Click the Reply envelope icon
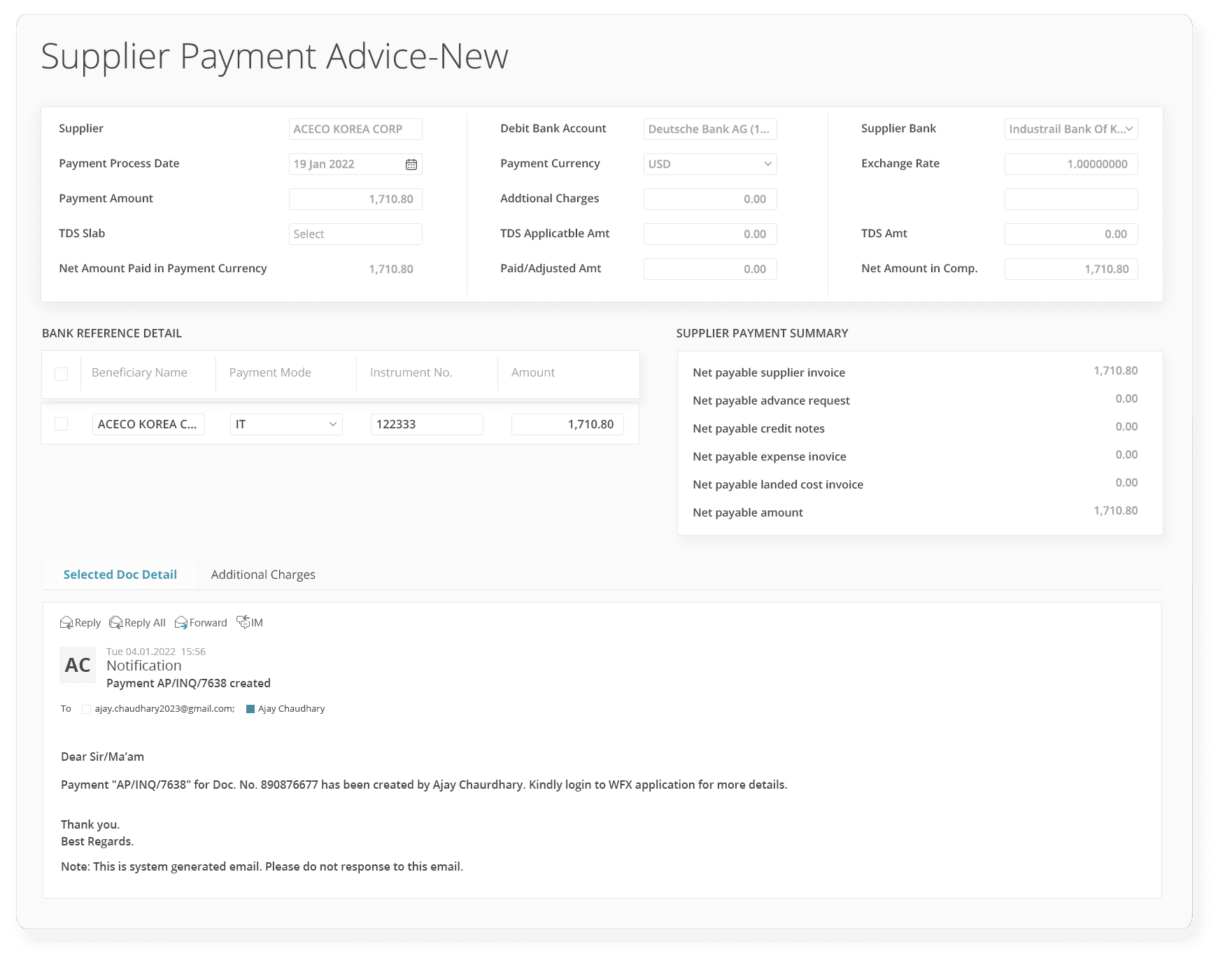Viewport: 1232px width, 970px height. [66, 623]
